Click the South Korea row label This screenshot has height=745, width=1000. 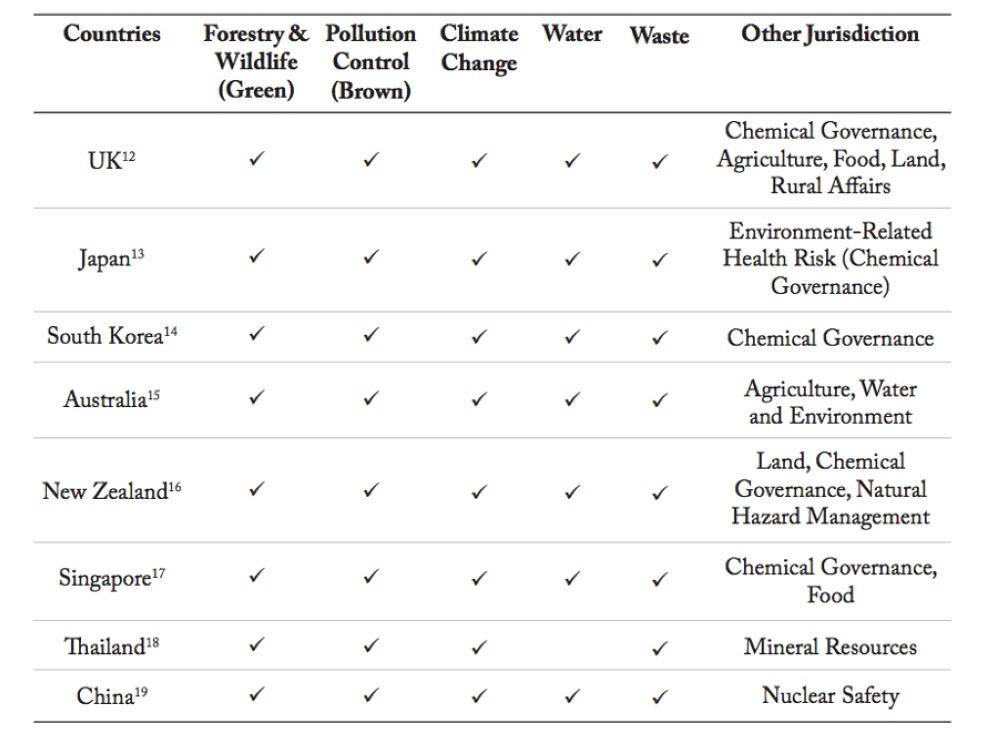pyautogui.click(x=104, y=337)
